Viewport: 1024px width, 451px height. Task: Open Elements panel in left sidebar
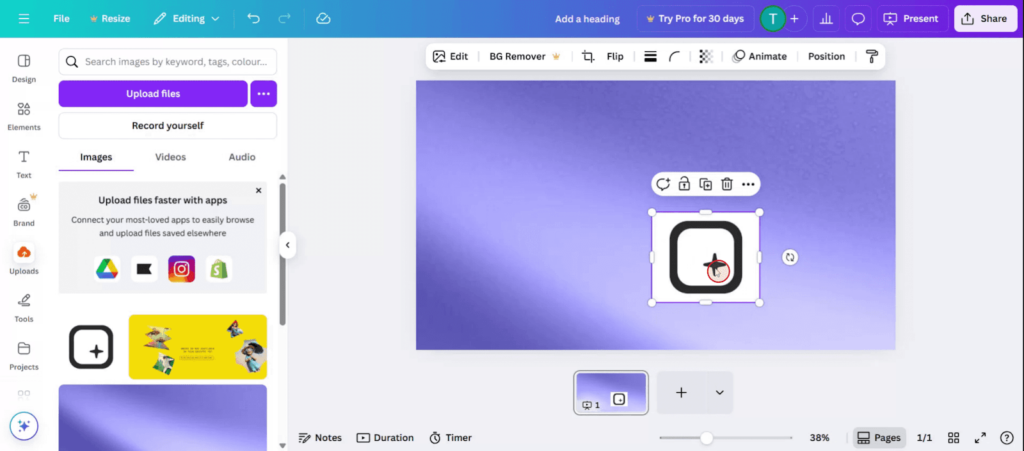click(24, 116)
